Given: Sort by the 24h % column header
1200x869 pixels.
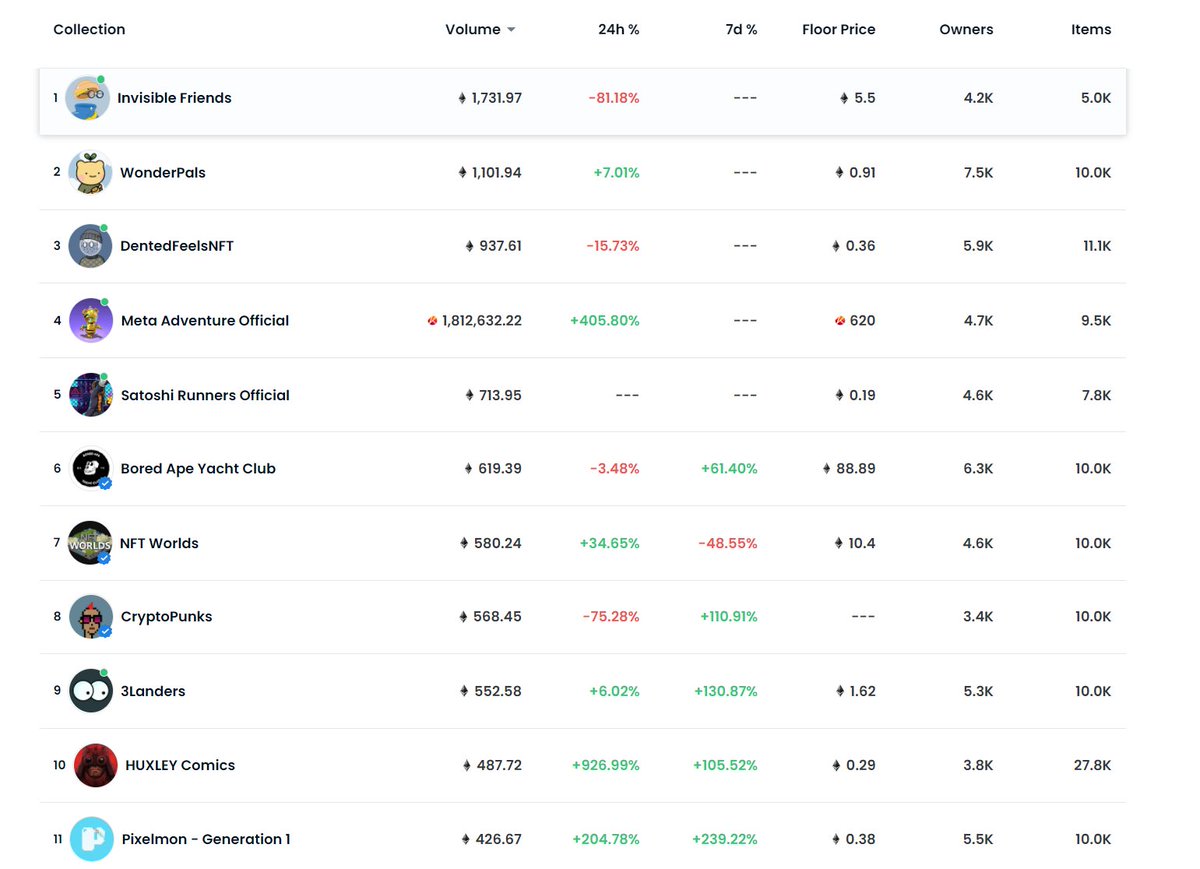Looking at the screenshot, I should click(x=619, y=29).
